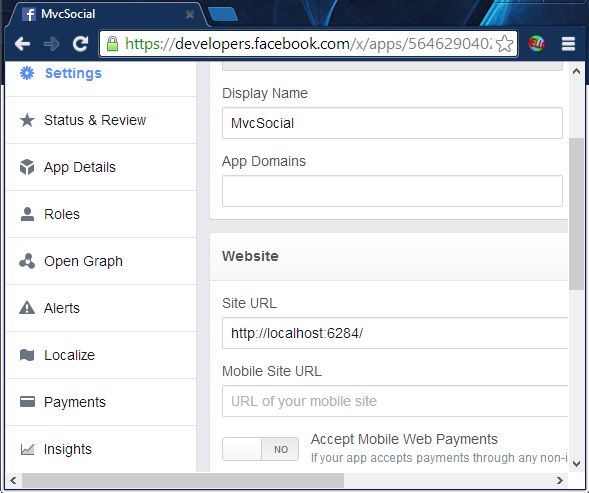Go back with the browser back arrow

[23, 44]
